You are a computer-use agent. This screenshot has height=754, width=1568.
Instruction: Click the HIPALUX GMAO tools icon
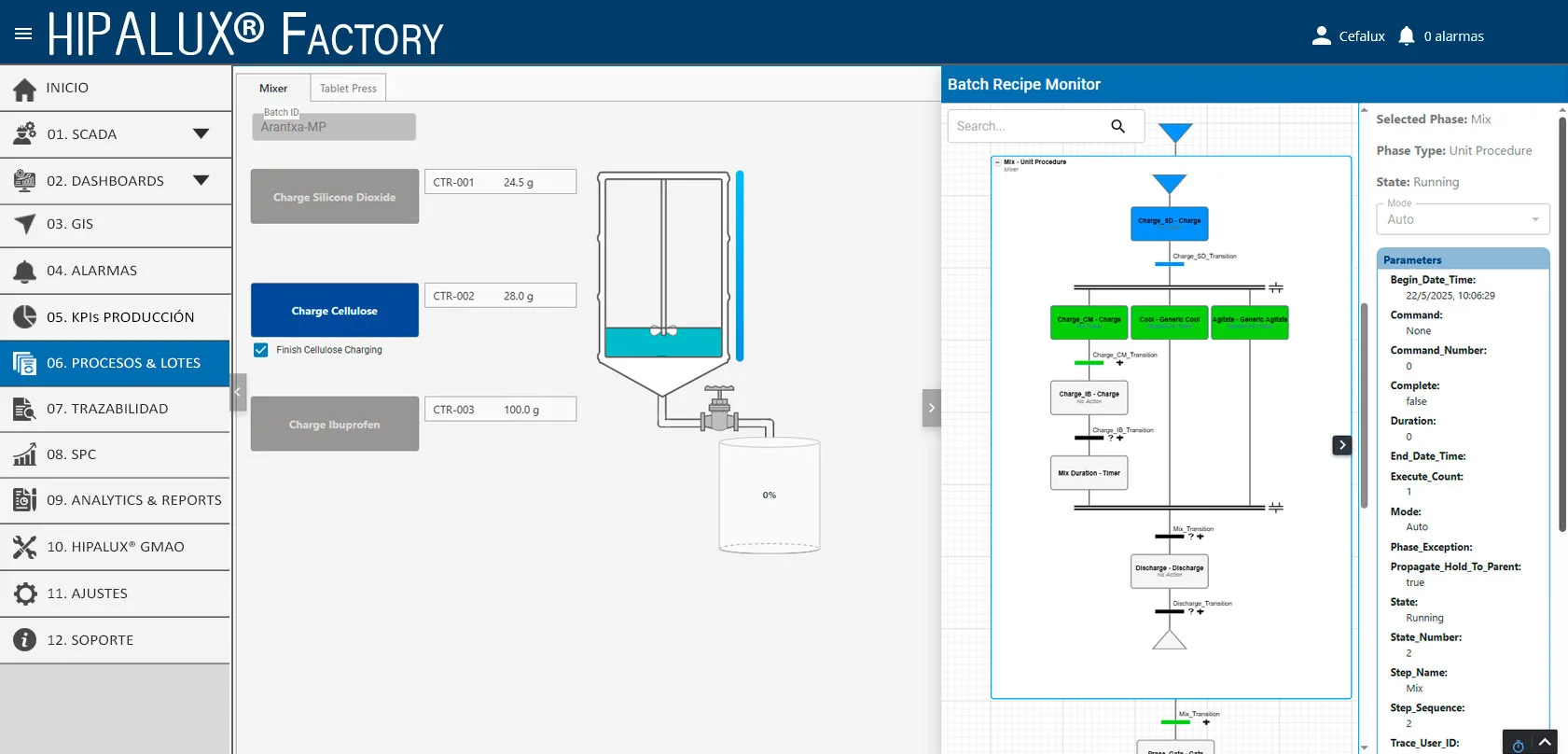(x=25, y=547)
